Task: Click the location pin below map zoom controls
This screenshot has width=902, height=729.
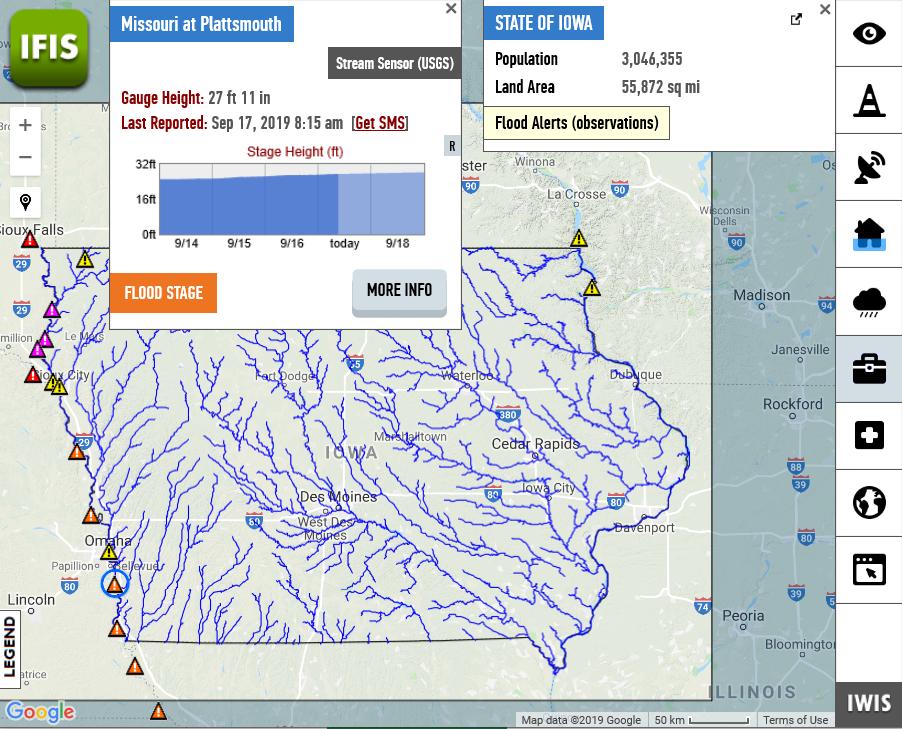Action: click(25, 202)
